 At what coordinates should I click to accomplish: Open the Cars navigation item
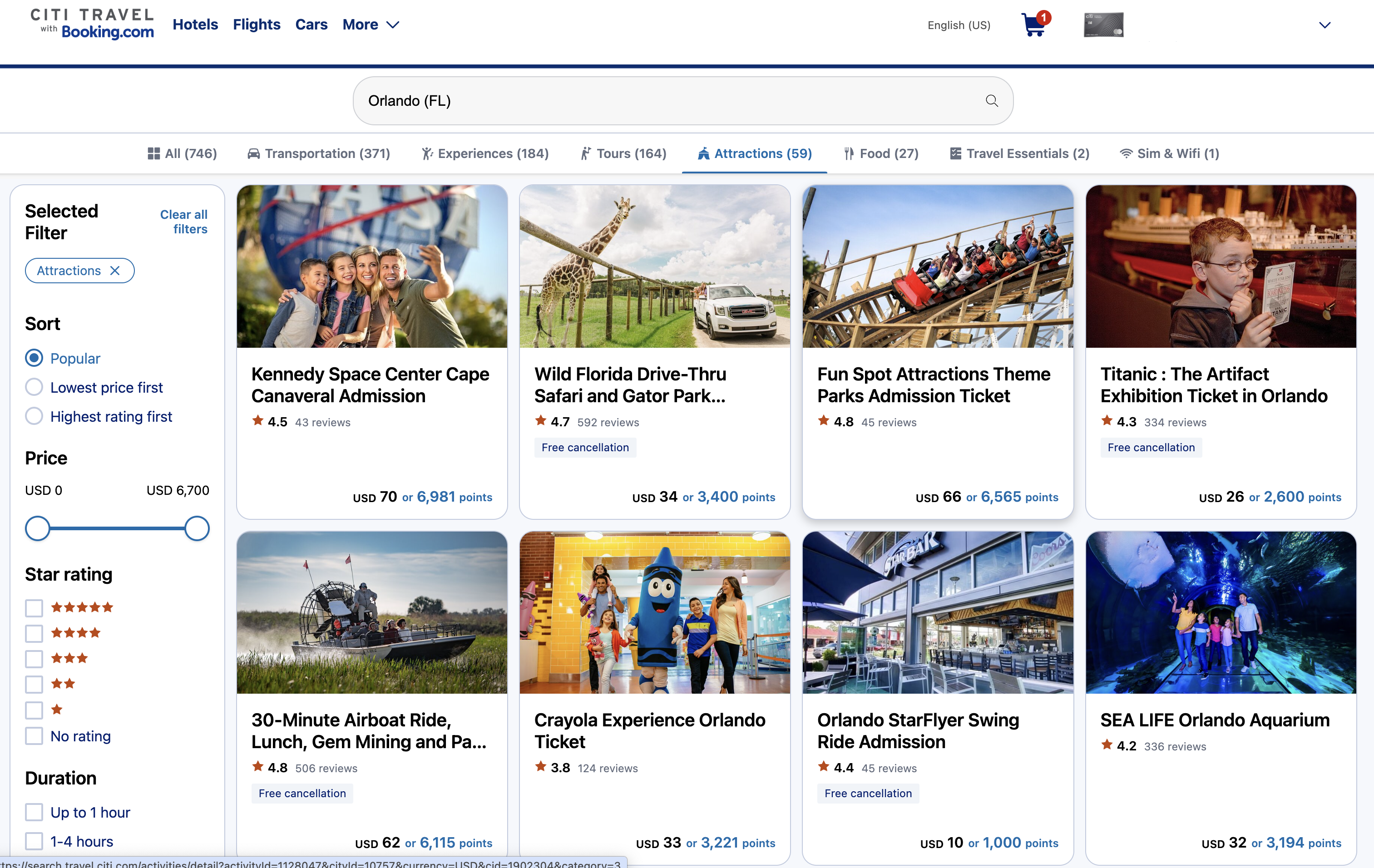(x=311, y=25)
